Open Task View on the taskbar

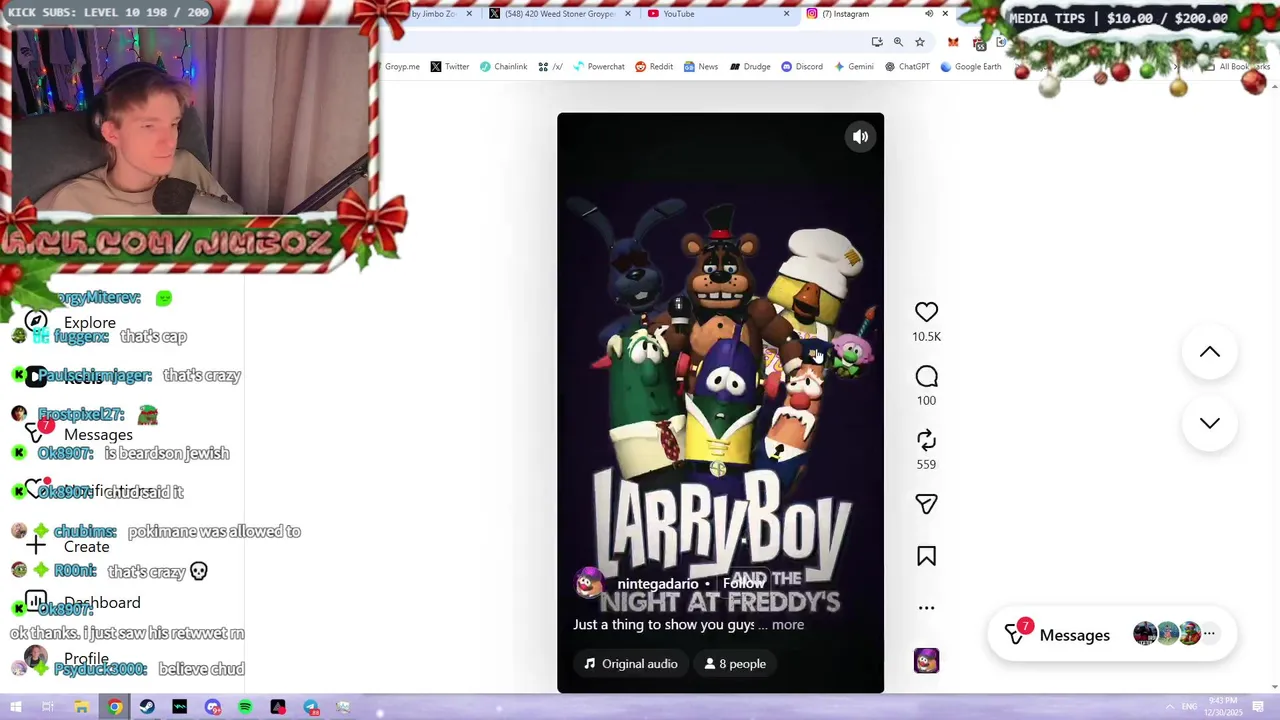tap(48, 707)
